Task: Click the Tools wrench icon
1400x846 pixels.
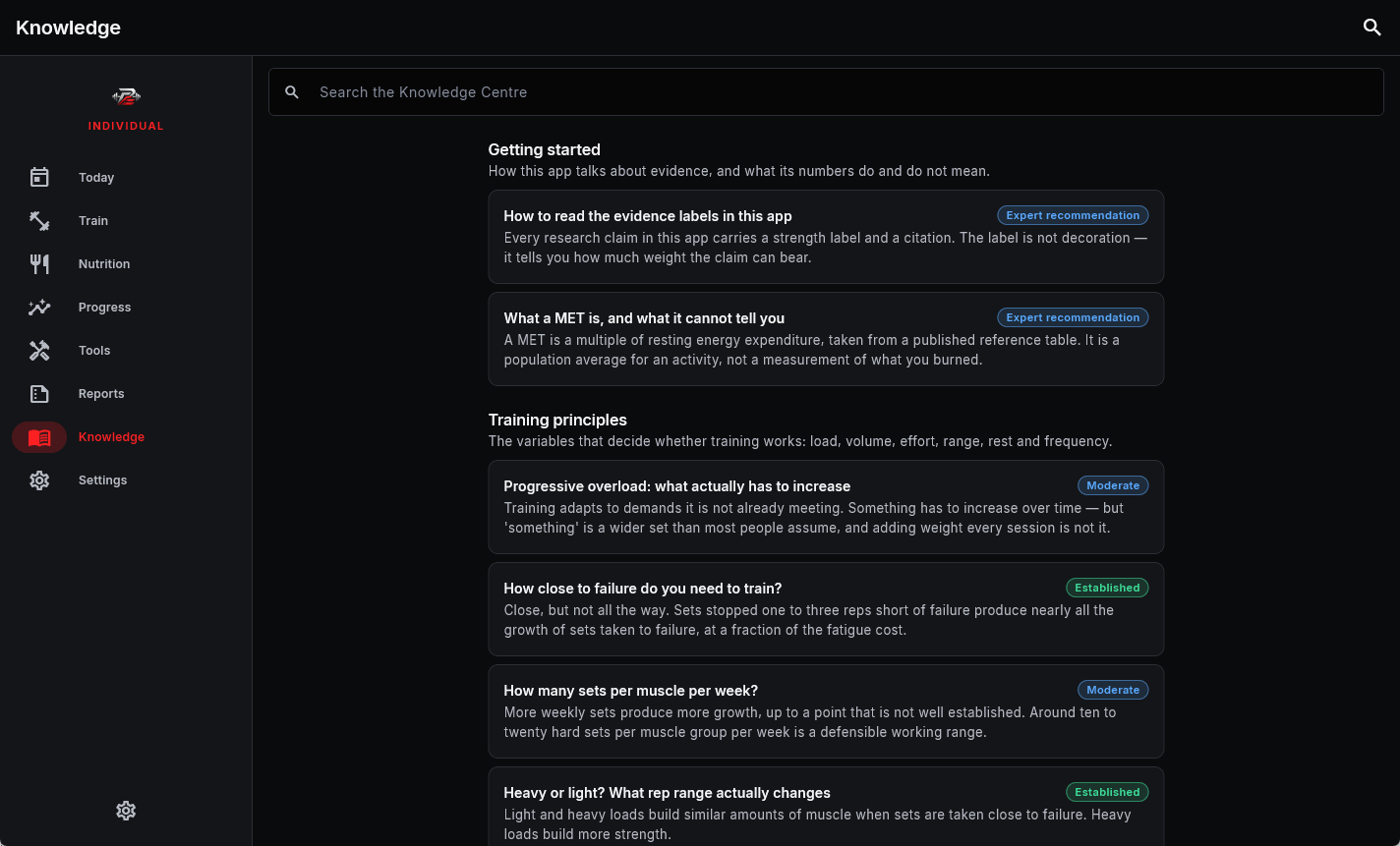Action: [39, 350]
